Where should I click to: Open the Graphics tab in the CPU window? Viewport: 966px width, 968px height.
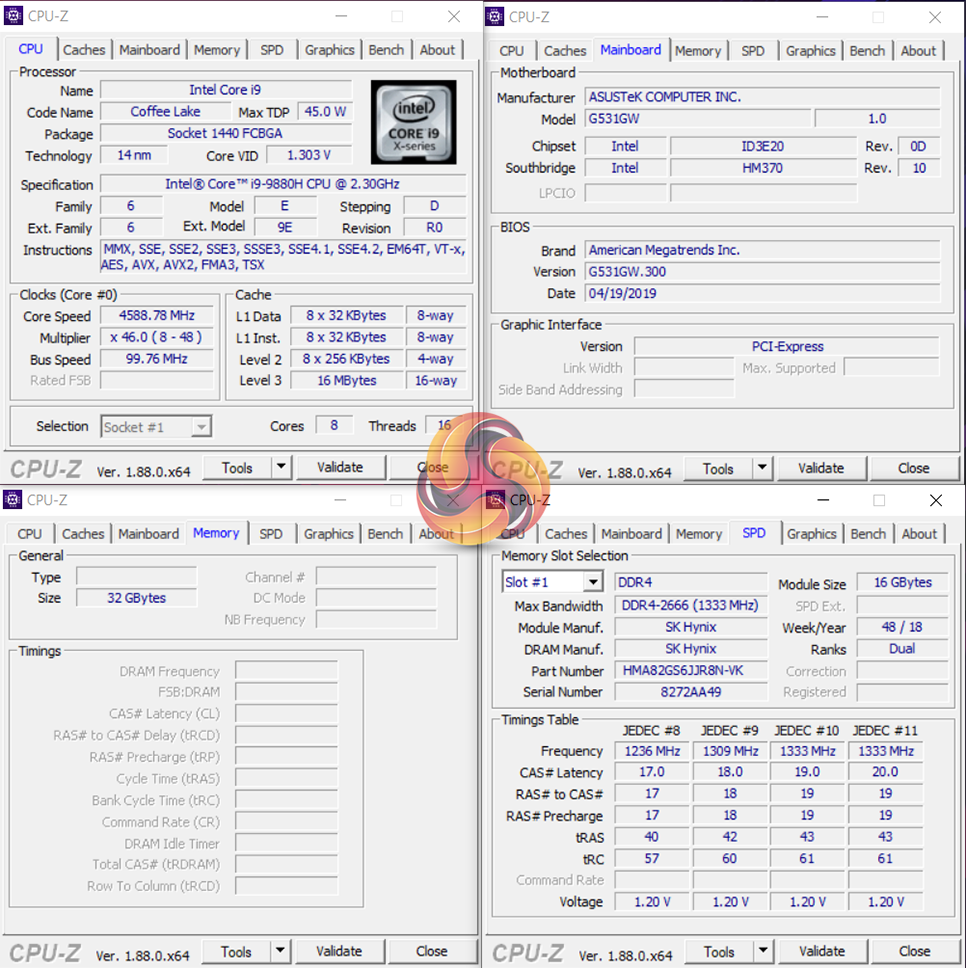pos(330,50)
